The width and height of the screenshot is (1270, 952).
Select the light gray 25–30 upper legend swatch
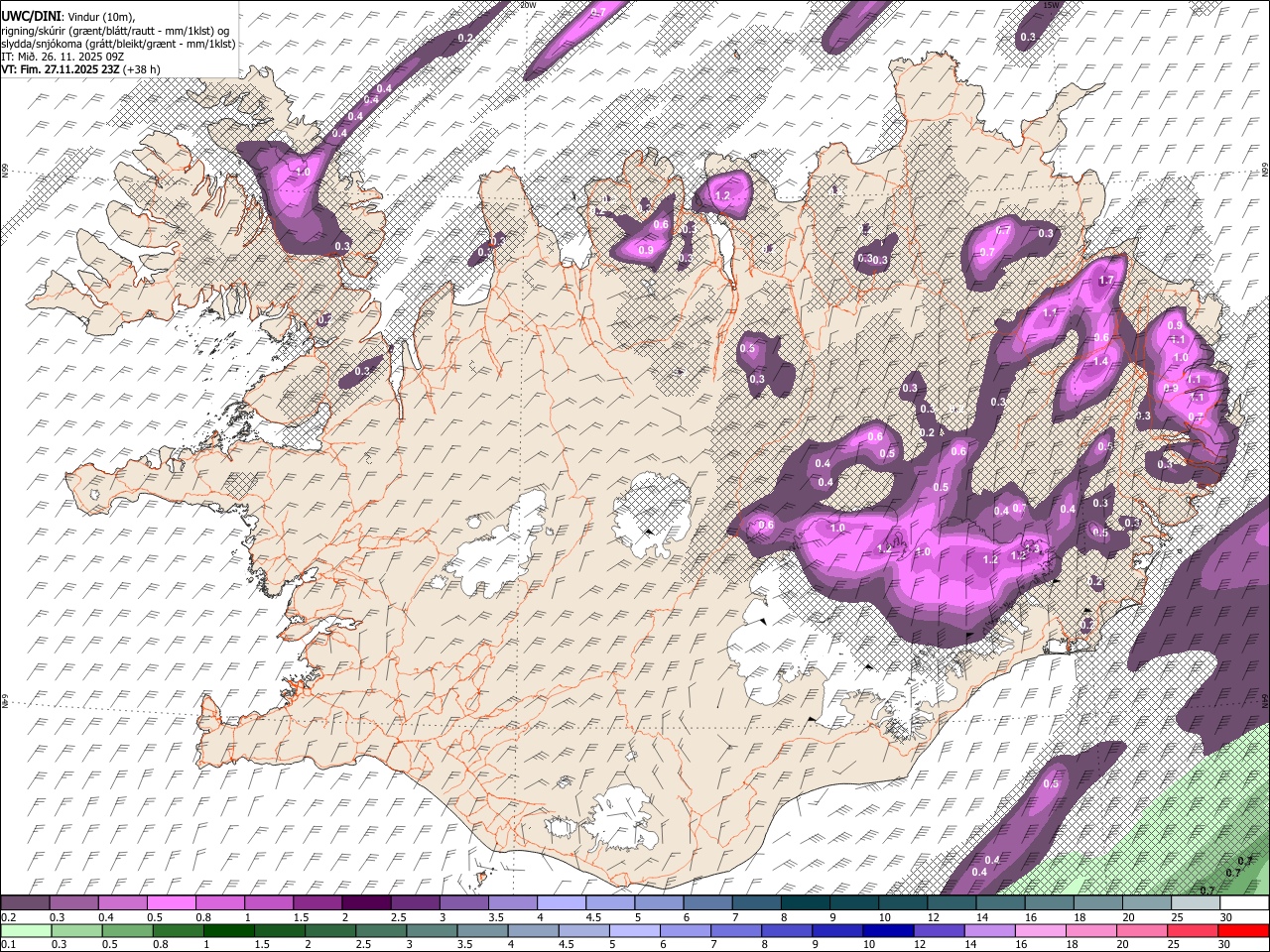[x=1195, y=903]
